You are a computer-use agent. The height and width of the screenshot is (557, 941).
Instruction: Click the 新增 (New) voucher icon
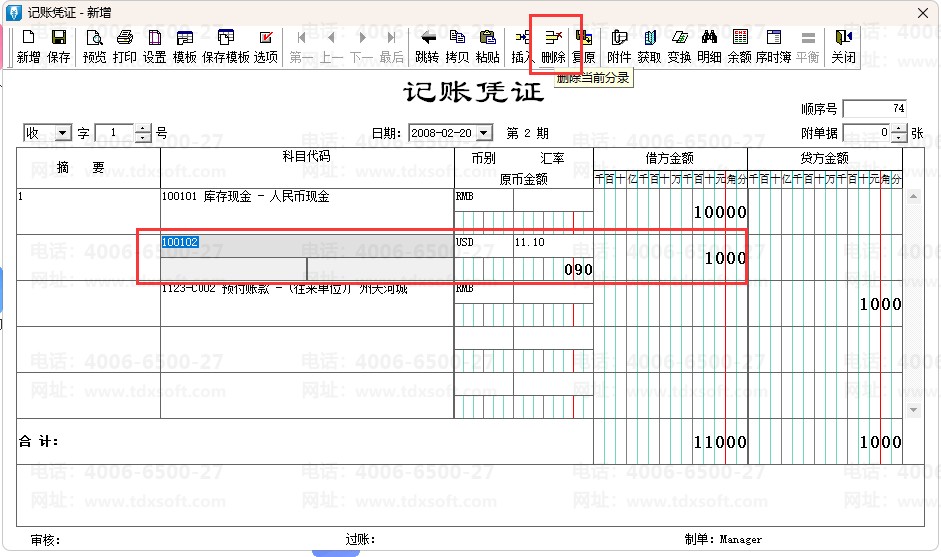coord(28,46)
